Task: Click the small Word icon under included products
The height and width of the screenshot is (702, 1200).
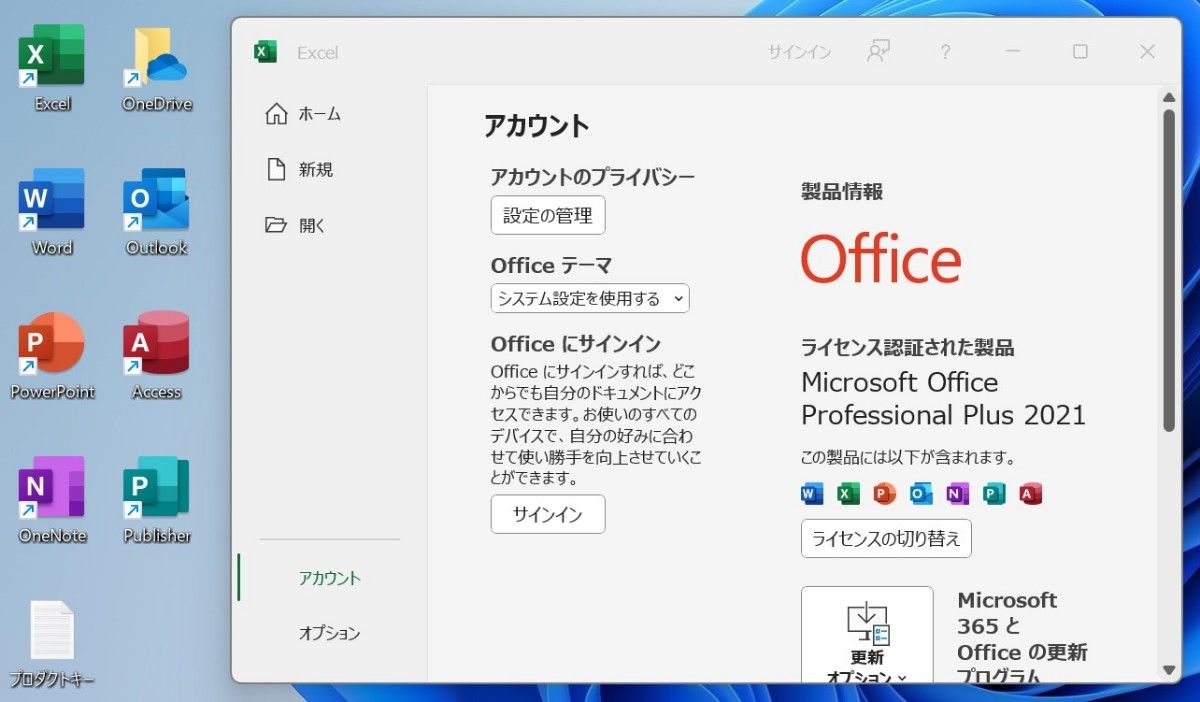Action: point(812,493)
